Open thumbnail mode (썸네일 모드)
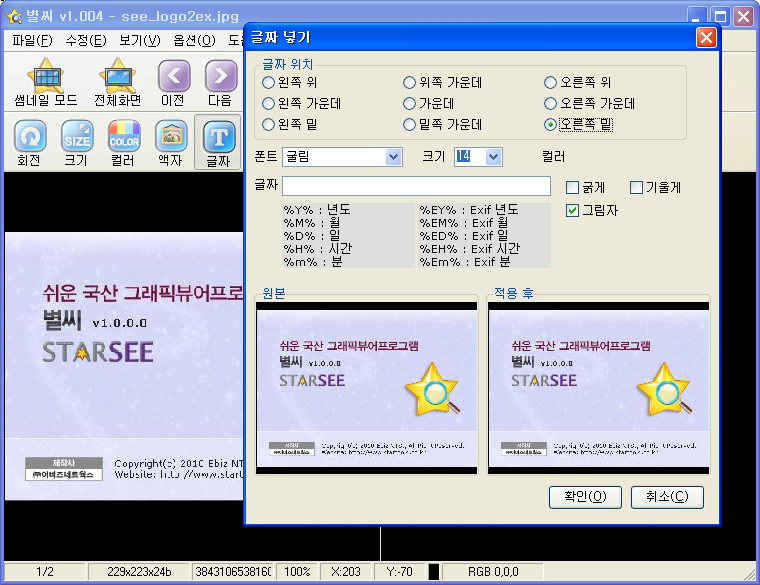 pyautogui.click(x=46, y=82)
